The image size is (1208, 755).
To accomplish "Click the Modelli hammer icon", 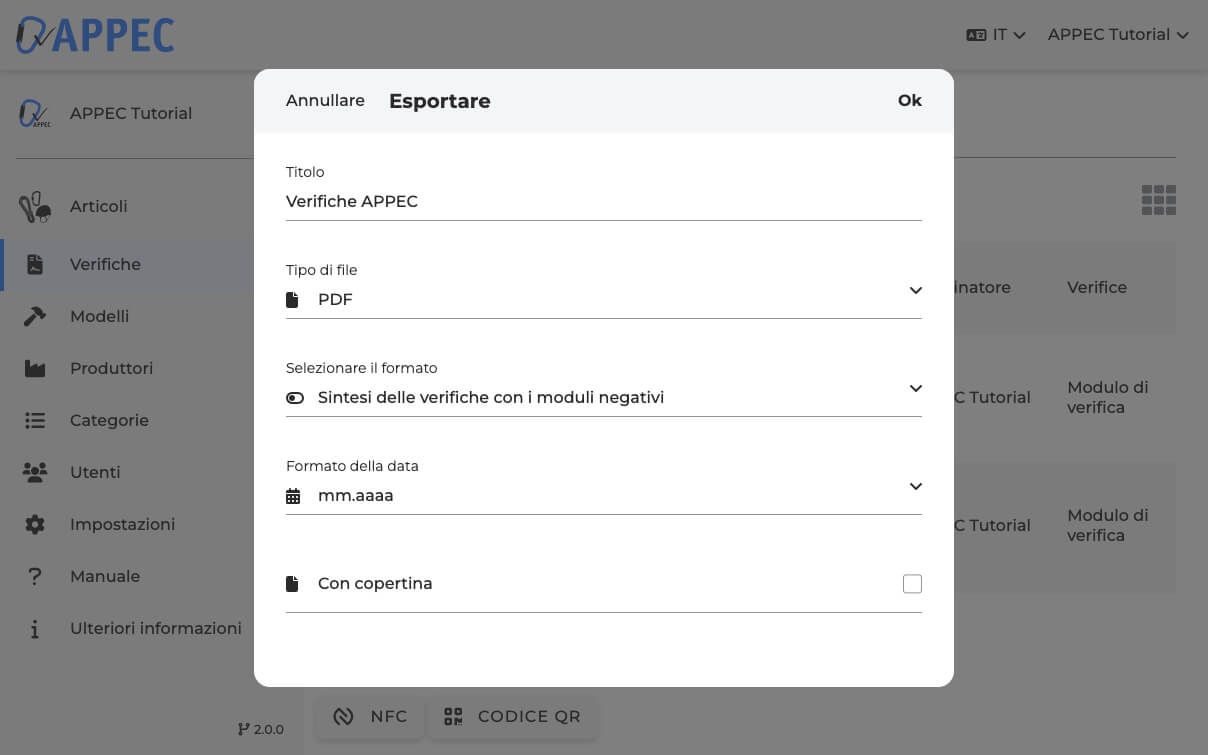I will point(35,316).
